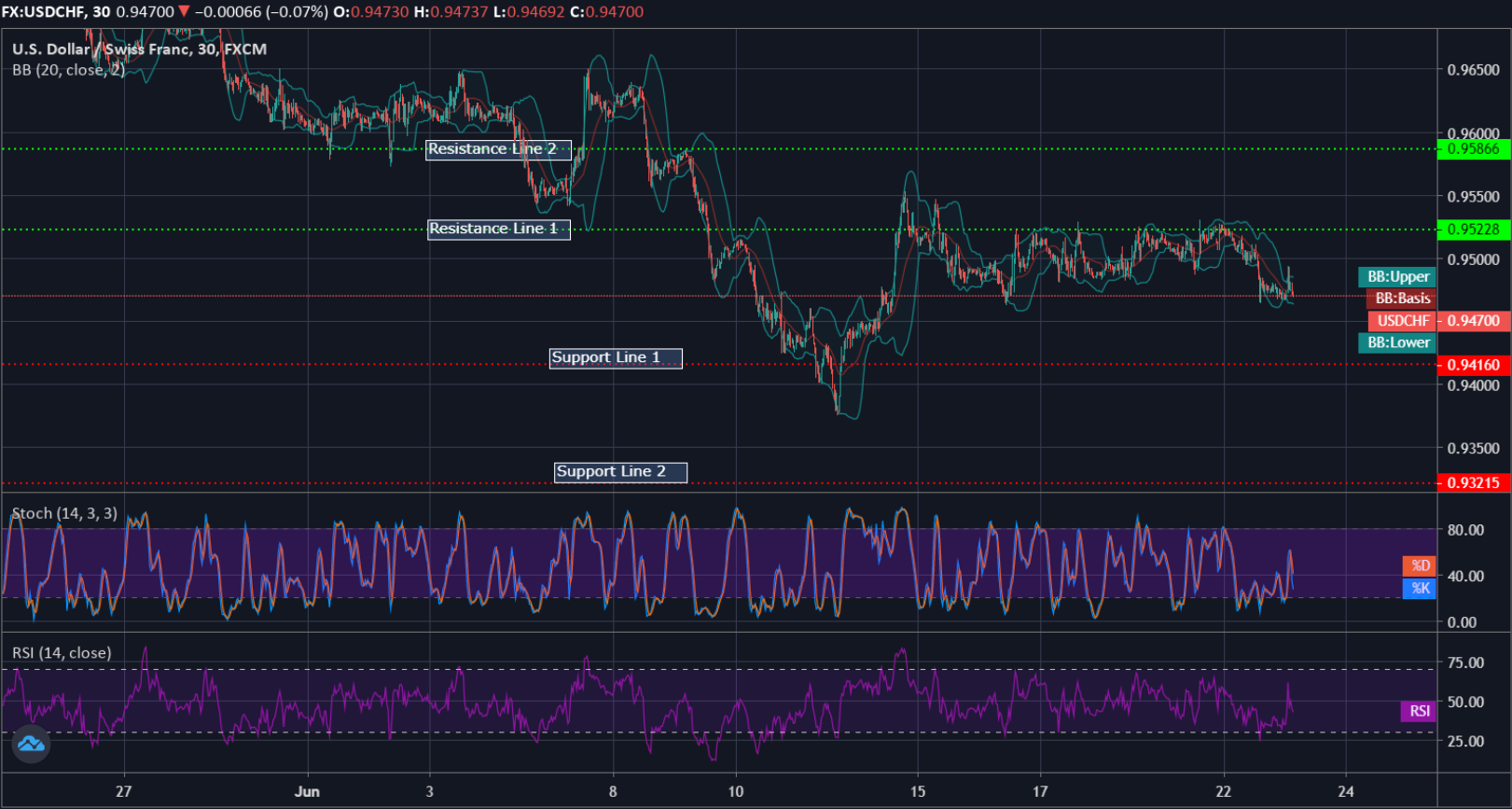Click the 0.95228 resistance price tag
Screen dimensions: 1512x809
tap(1474, 229)
